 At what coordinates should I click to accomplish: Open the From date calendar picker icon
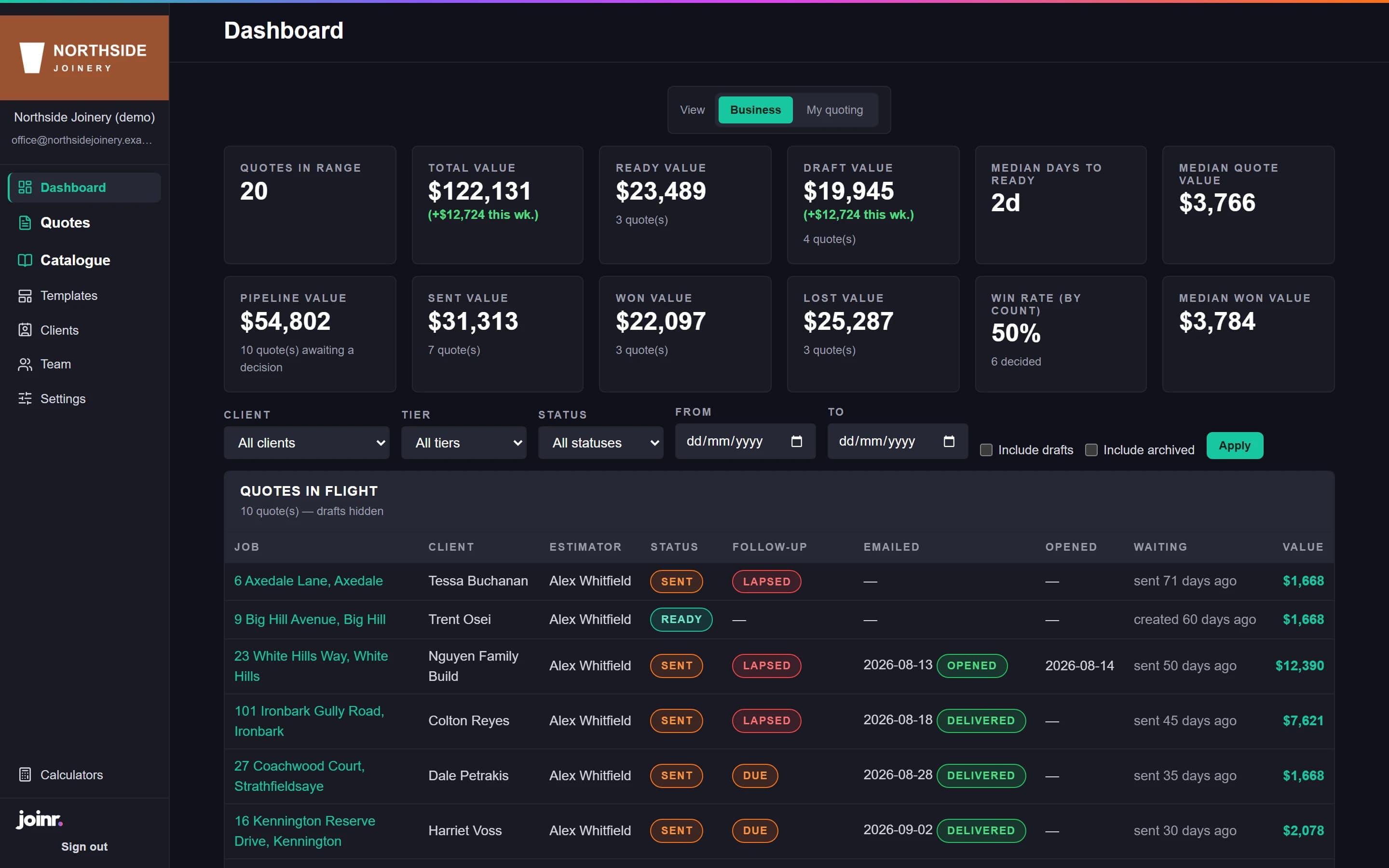796,441
